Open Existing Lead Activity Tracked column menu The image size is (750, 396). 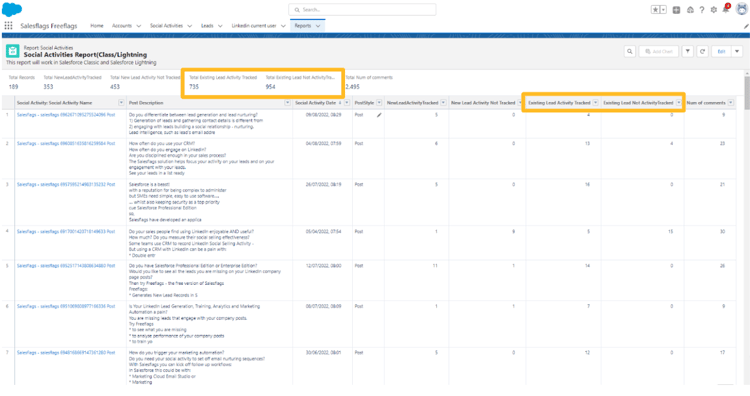click(x=596, y=103)
